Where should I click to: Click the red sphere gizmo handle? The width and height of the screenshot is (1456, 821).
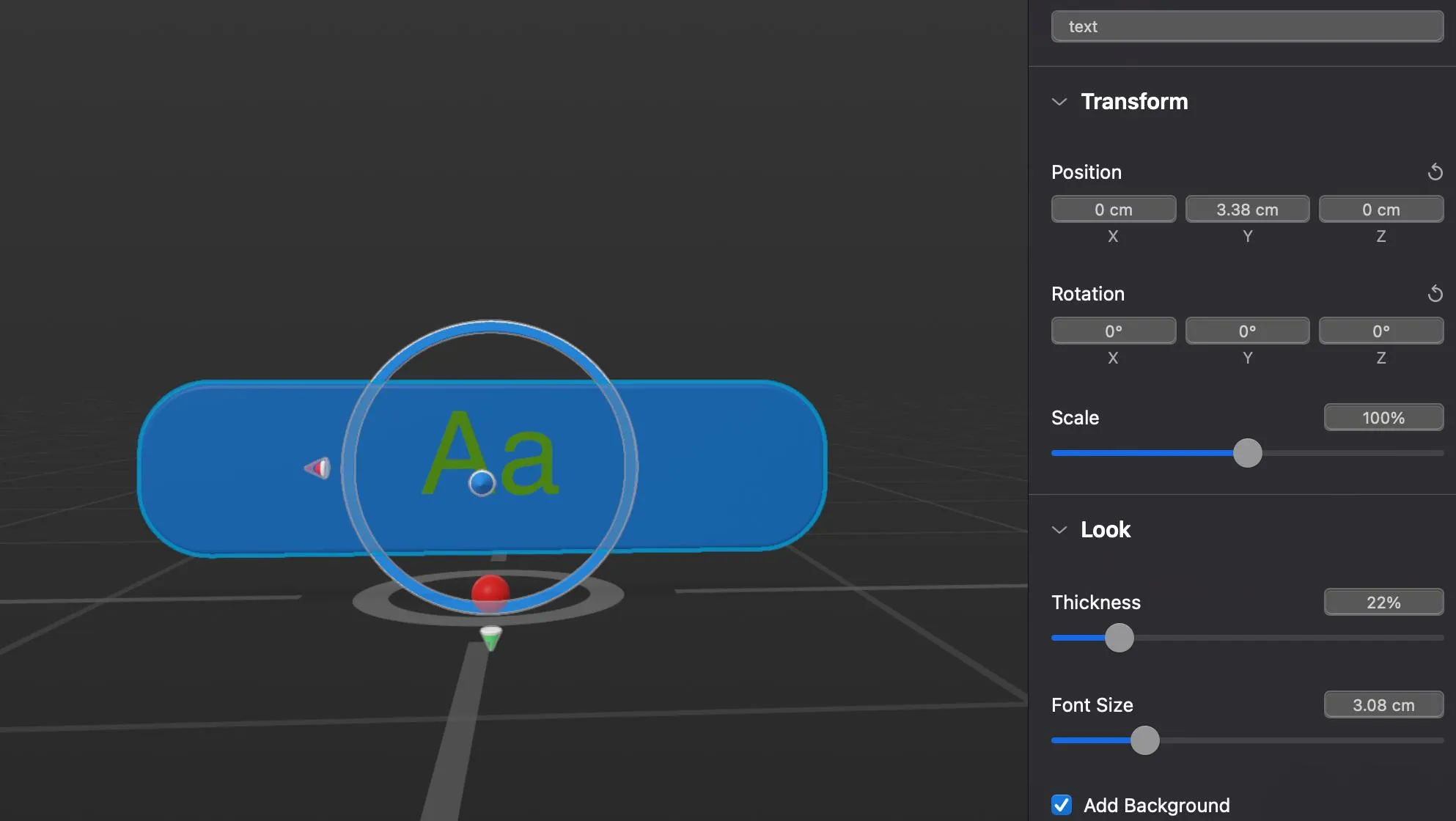tap(490, 591)
